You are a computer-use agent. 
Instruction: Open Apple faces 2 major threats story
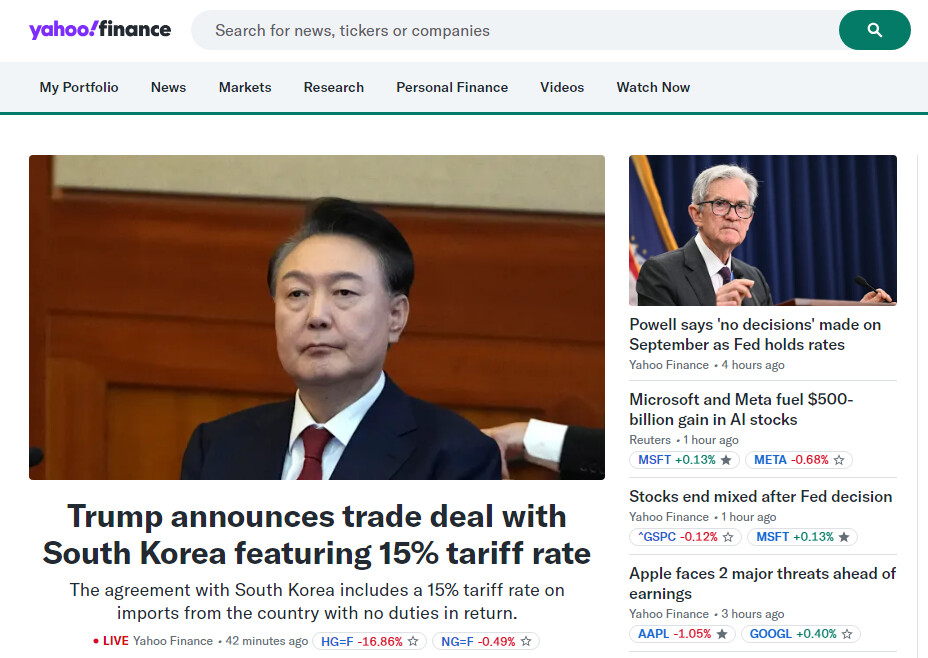(762, 583)
